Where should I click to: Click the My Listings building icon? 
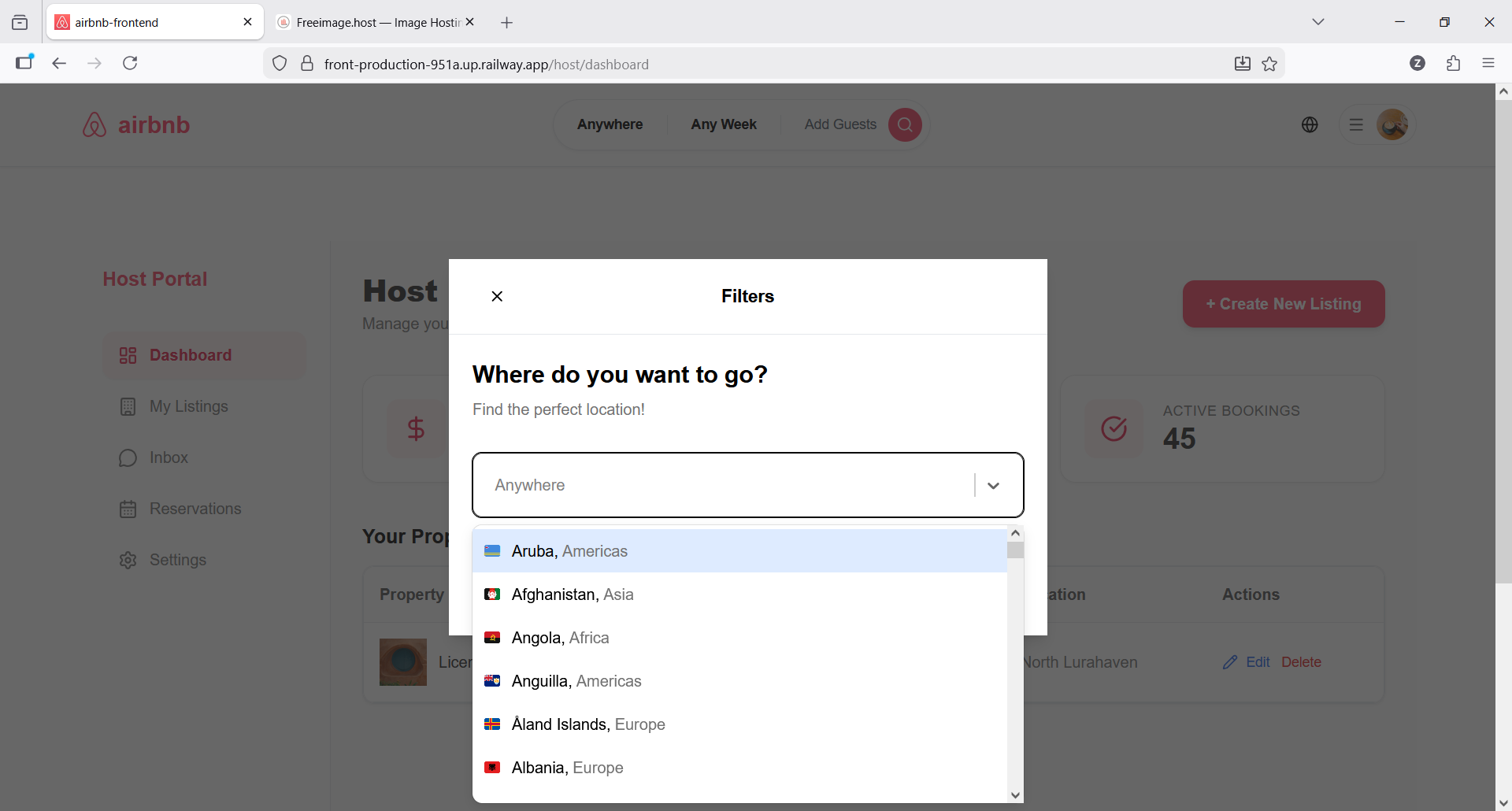[x=128, y=407]
